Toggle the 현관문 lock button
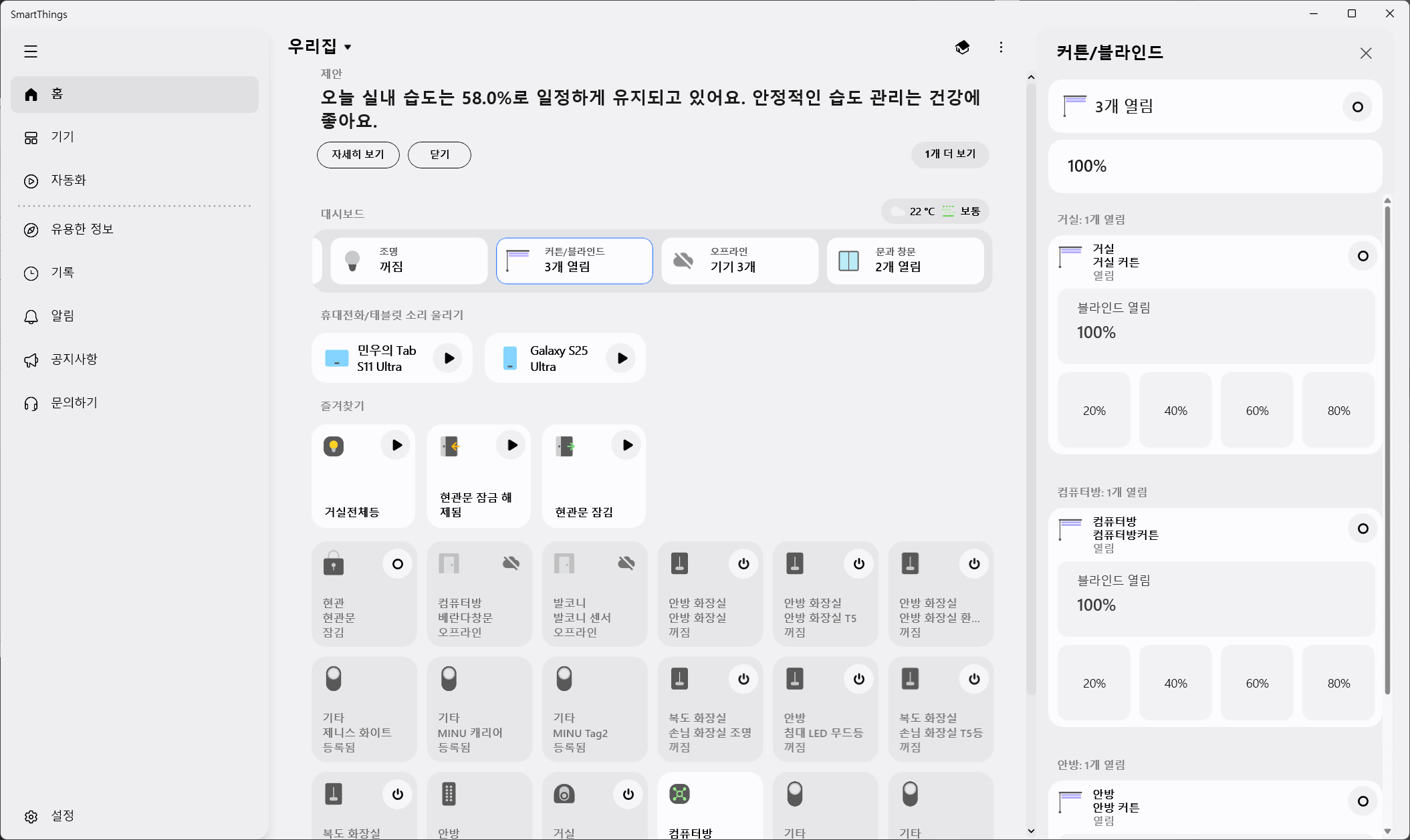This screenshot has width=1410, height=840. coord(397,564)
